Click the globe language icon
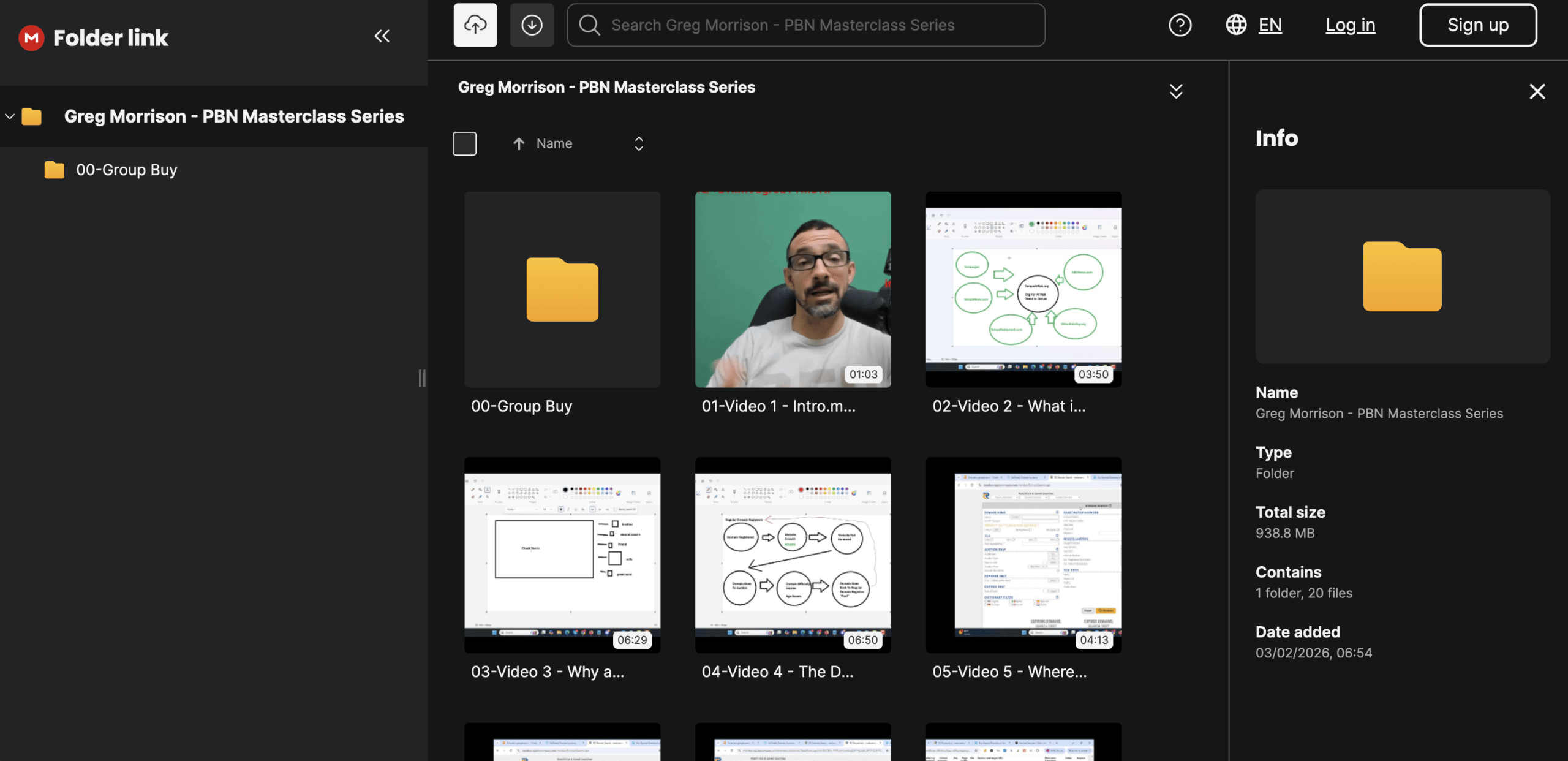The image size is (1568, 761). [1235, 25]
